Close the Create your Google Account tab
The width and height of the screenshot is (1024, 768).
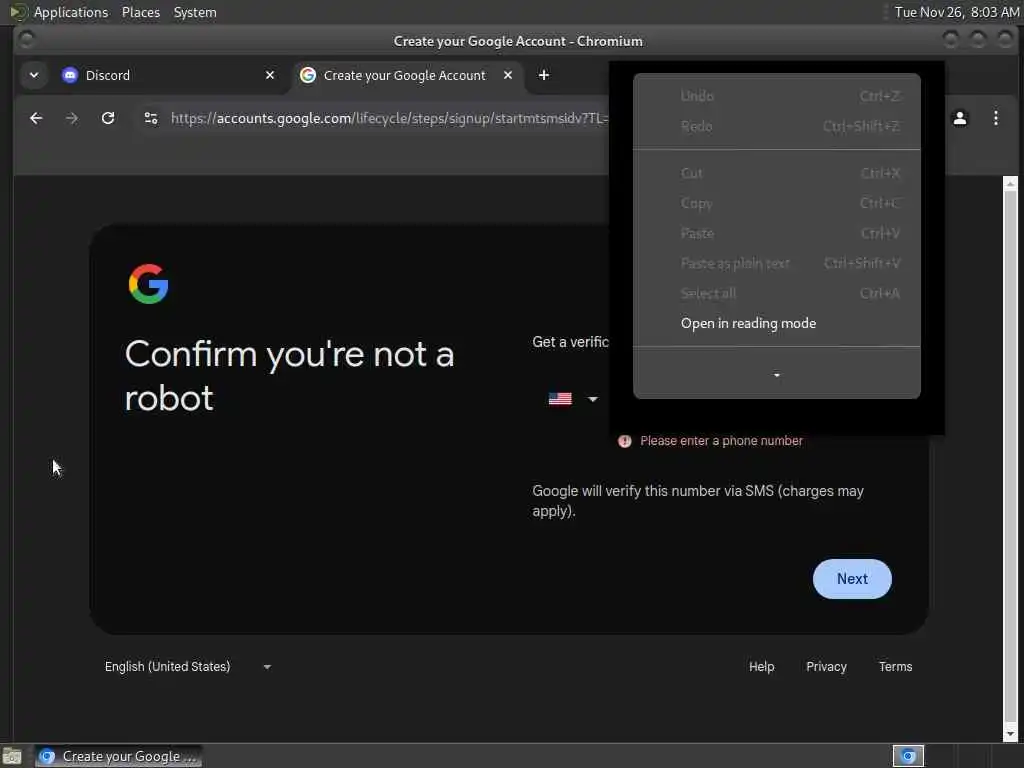point(508,75)
